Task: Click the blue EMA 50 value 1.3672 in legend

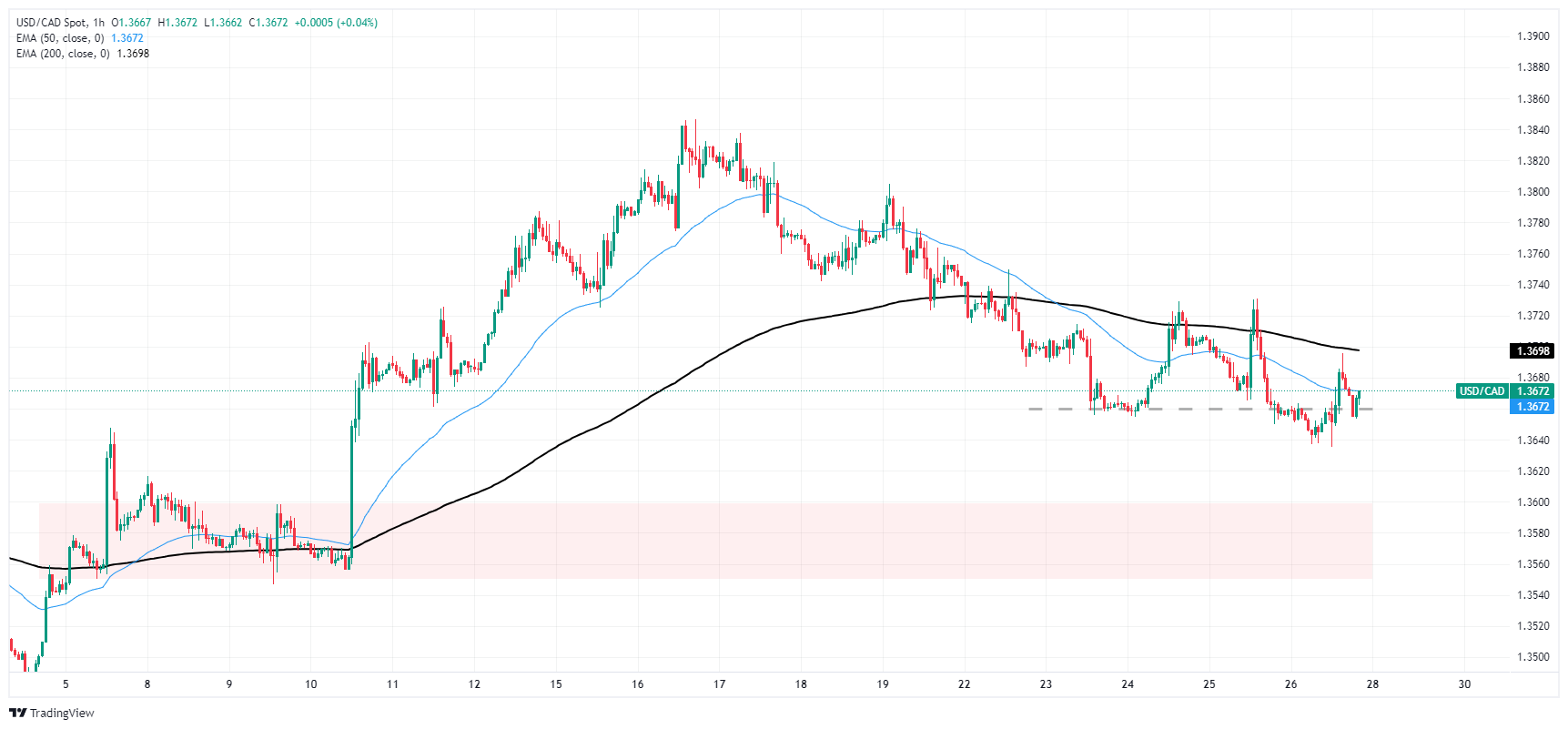Action: point(127,38)
